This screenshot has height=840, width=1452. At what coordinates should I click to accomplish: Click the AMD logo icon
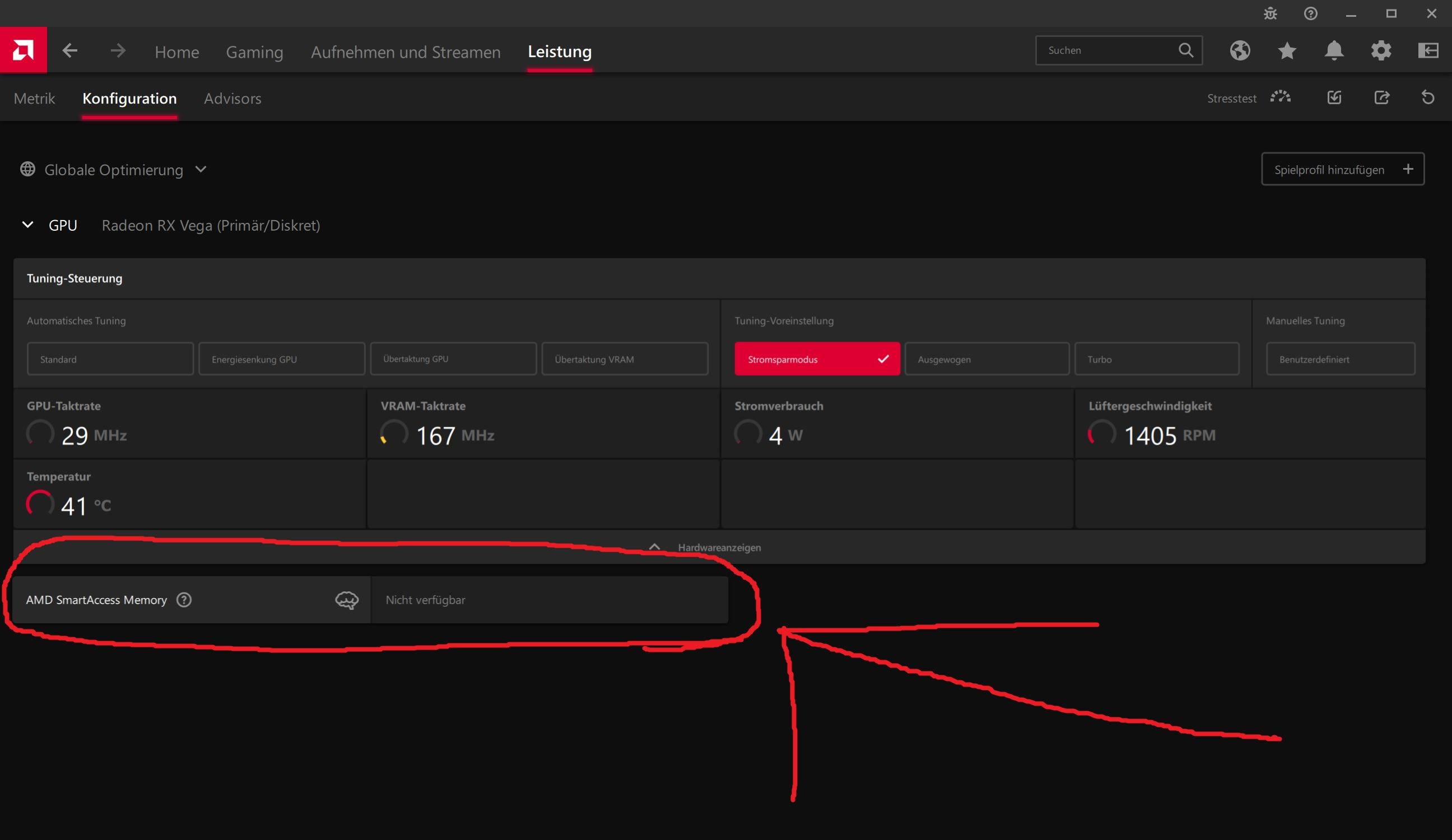point(23,50)
